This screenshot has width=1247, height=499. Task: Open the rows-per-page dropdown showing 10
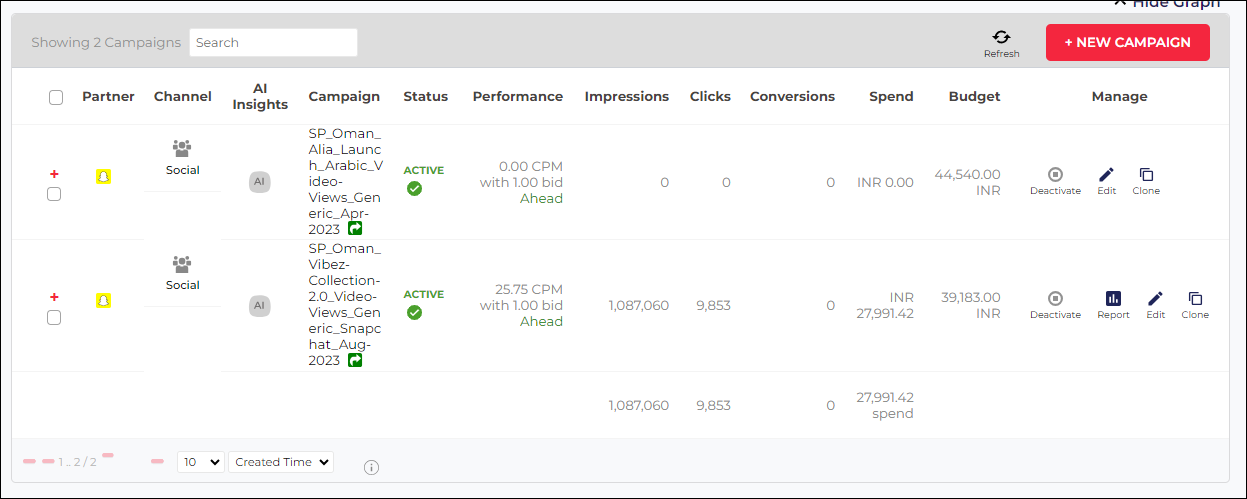(200, 462)
